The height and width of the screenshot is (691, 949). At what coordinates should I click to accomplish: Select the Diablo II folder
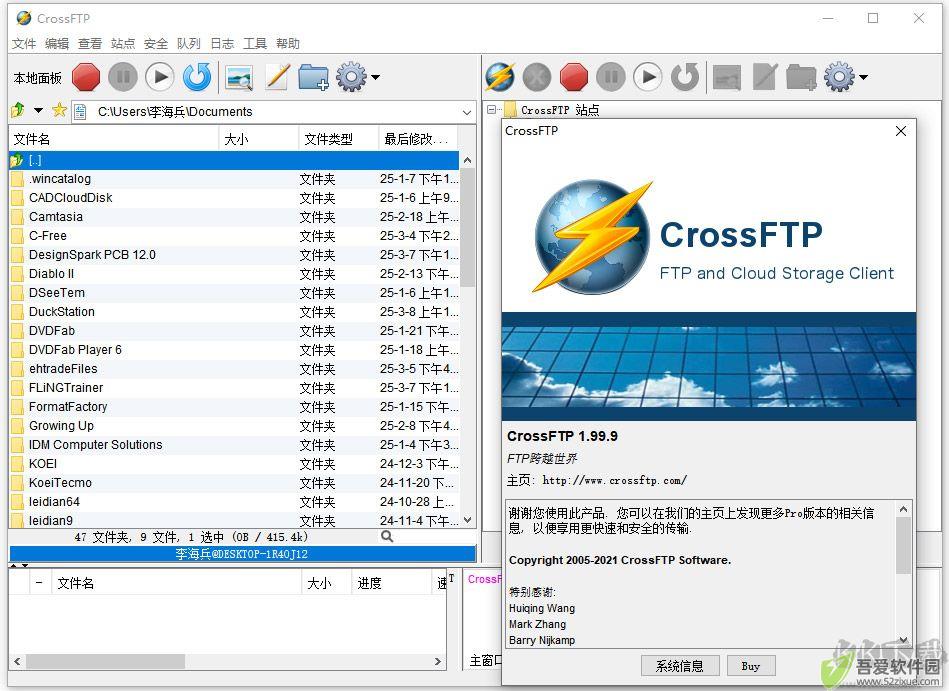click(234, 273)
